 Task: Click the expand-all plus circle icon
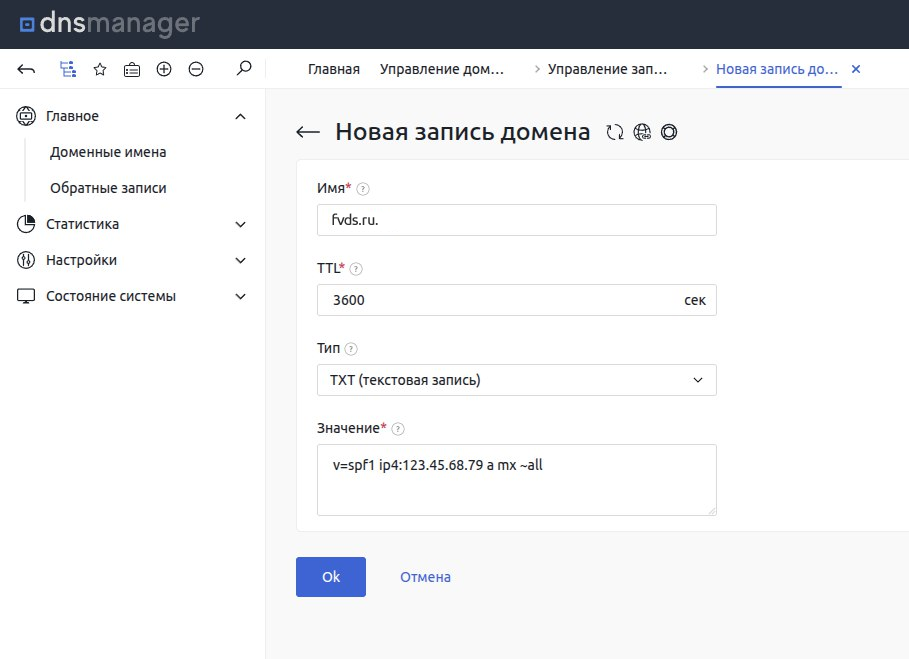coord(164,70)
